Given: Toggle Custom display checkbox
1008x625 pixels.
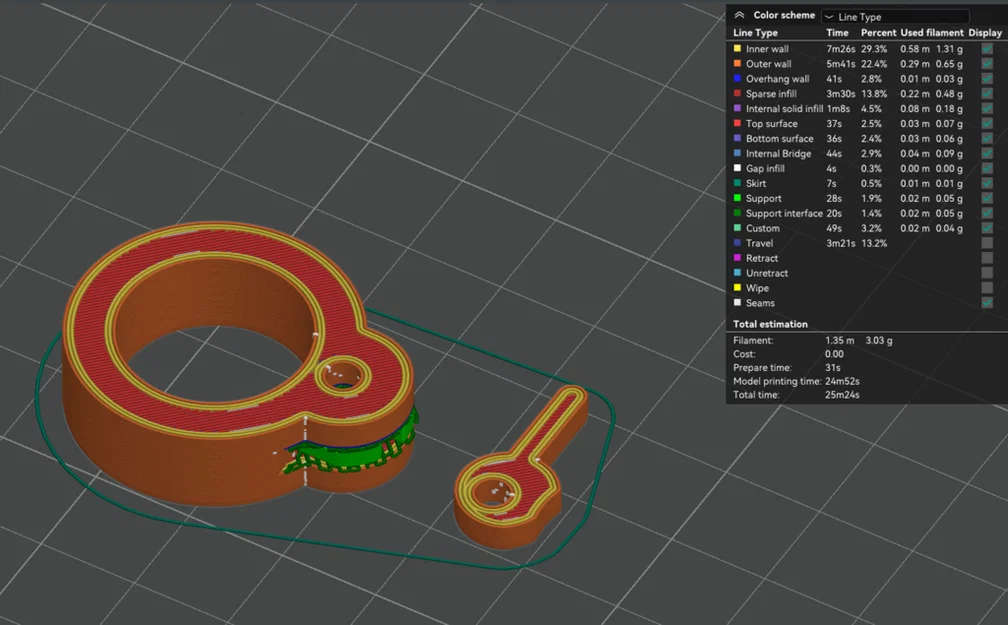Looking at the screenshot, I should point(987,228).
